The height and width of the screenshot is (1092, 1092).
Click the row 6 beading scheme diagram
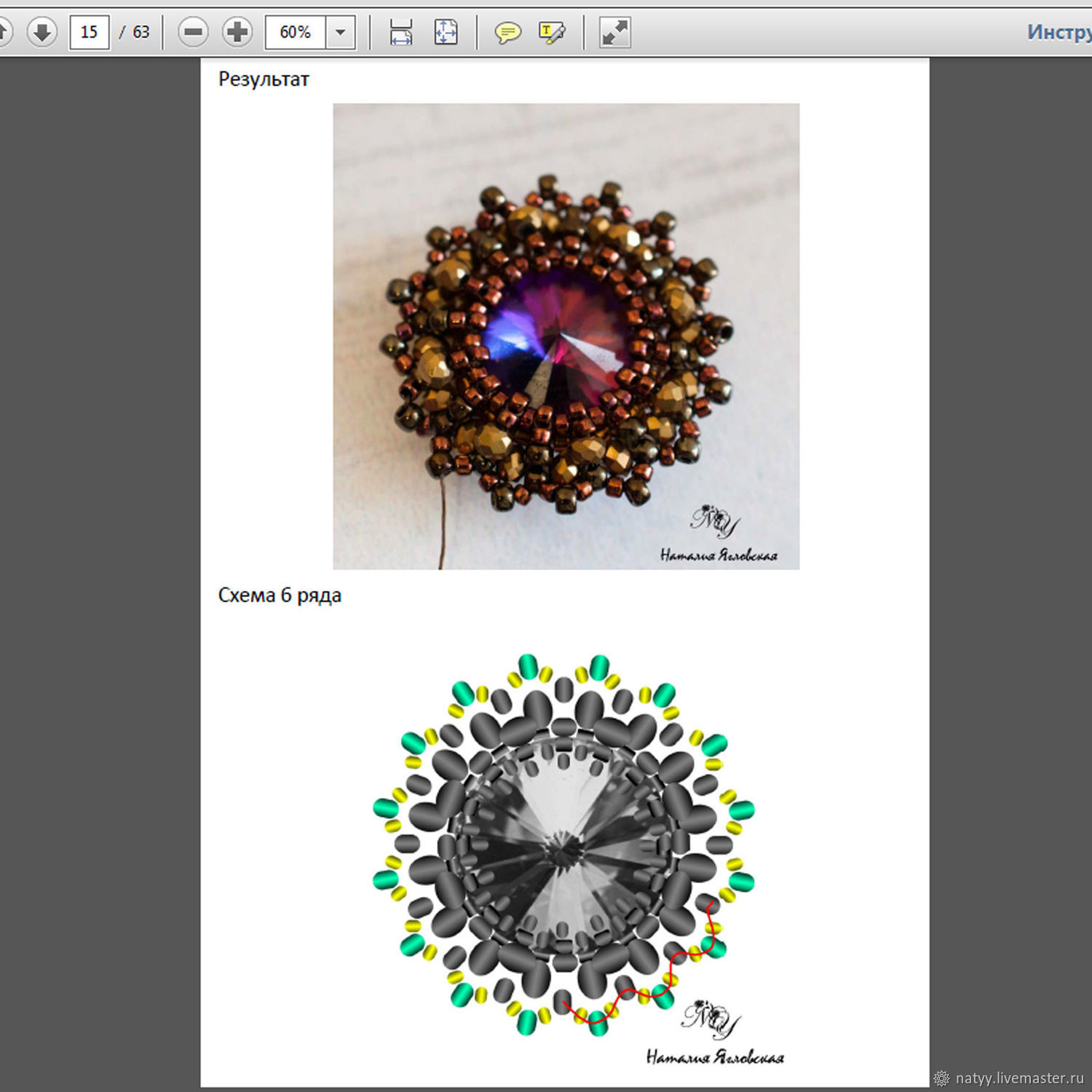tap(564, 844)
